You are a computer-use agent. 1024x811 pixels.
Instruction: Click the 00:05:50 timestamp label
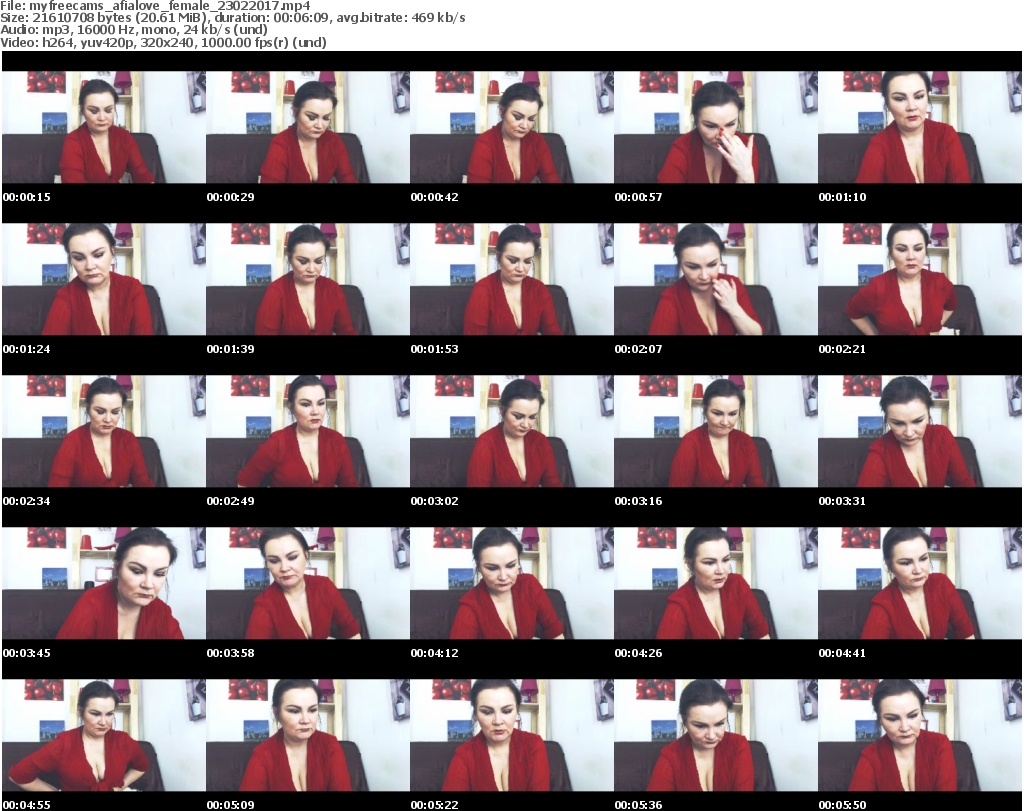tap(842, 805)
